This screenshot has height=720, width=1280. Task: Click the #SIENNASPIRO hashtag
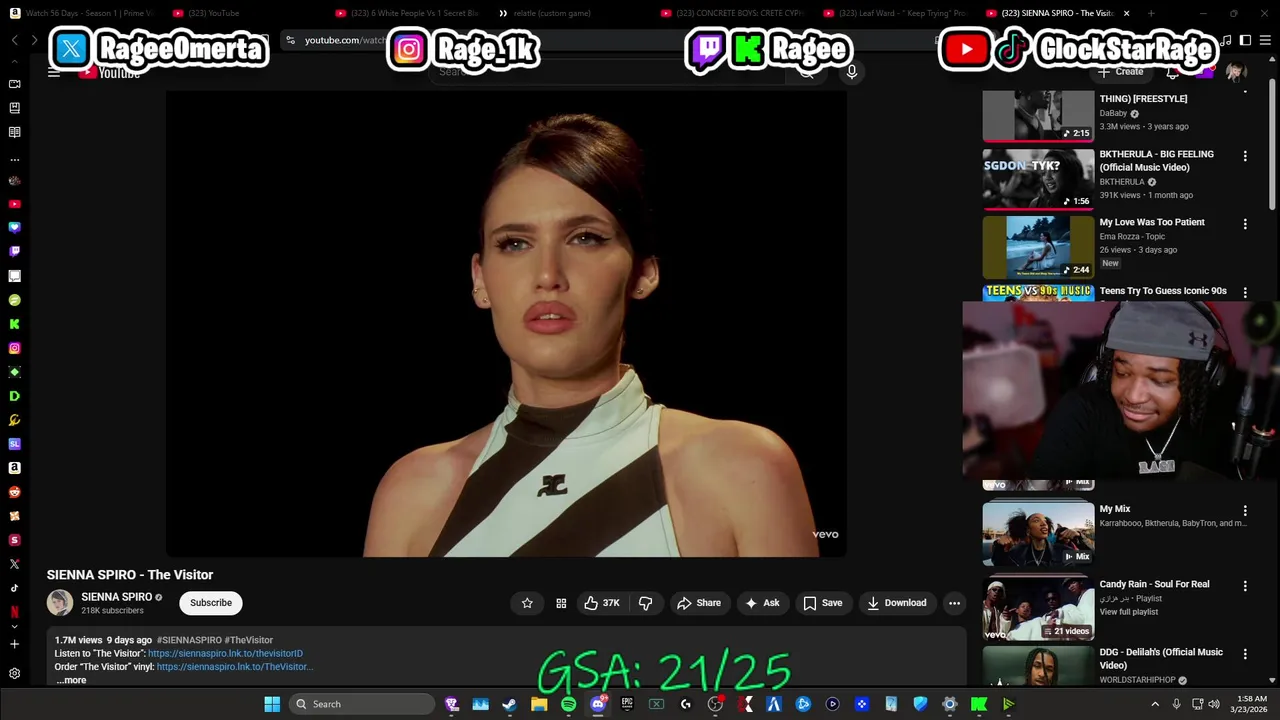(189, 640)
